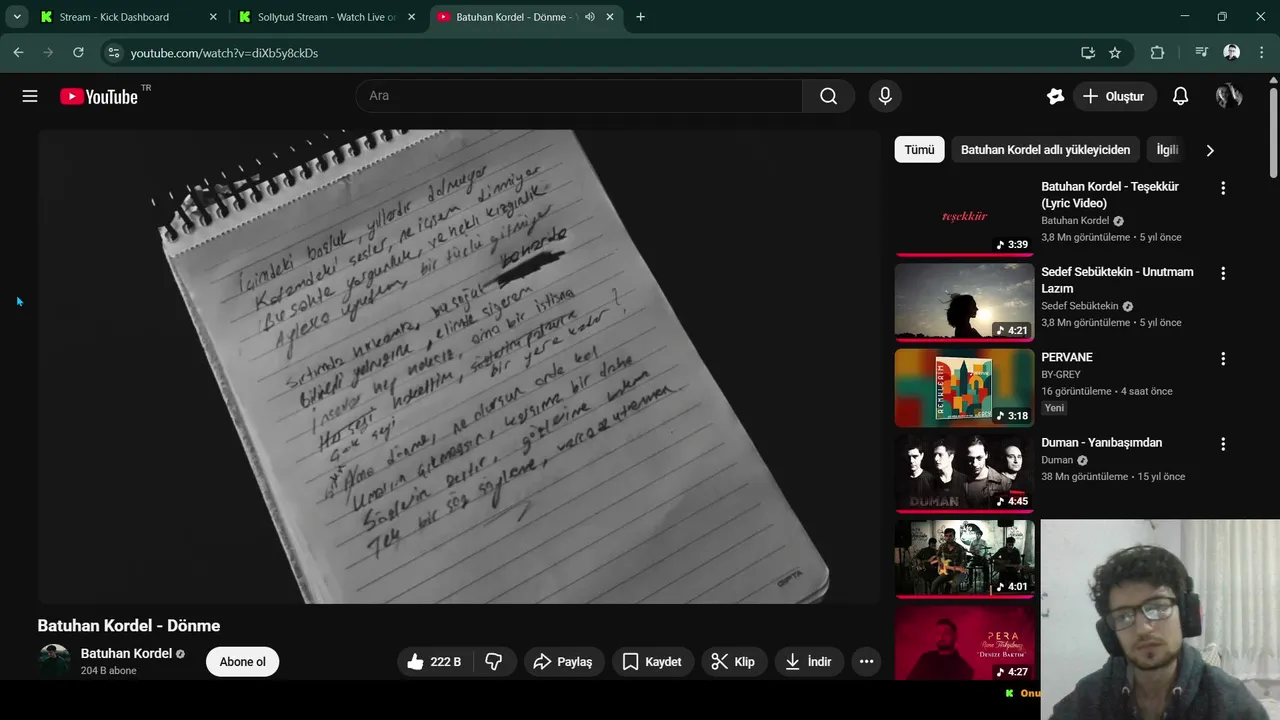Open Sedef Sebüktekin Unutmam Lazım thumbnail
The image size is (1280, 720).
[x=964, y=302]
